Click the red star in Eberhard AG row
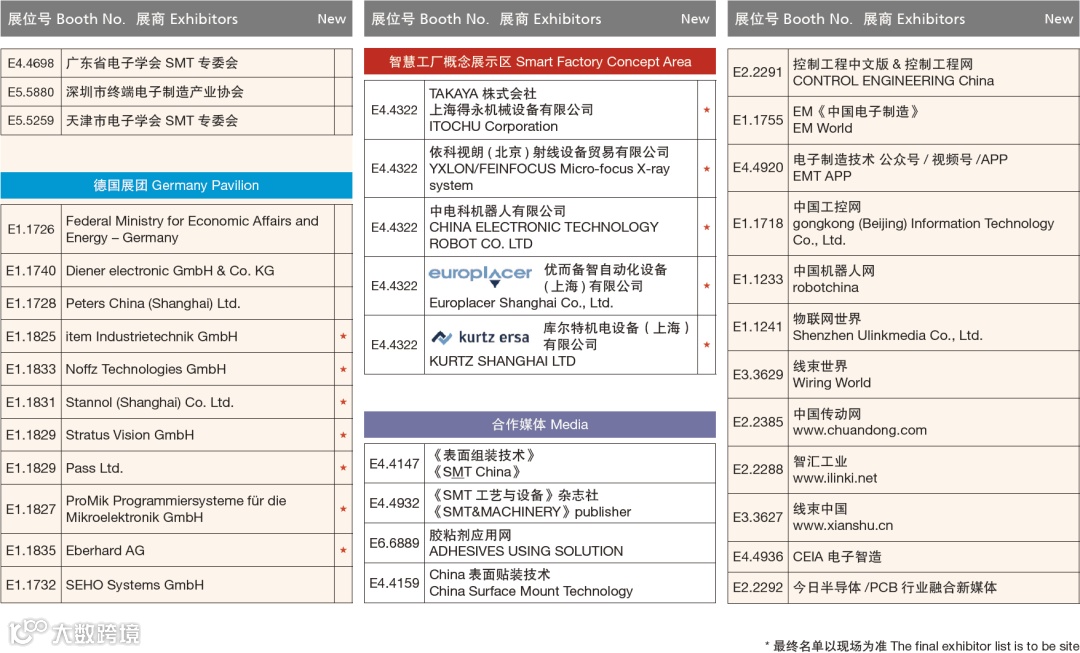This screenshot has width=1080, height=653. [343, 550]
